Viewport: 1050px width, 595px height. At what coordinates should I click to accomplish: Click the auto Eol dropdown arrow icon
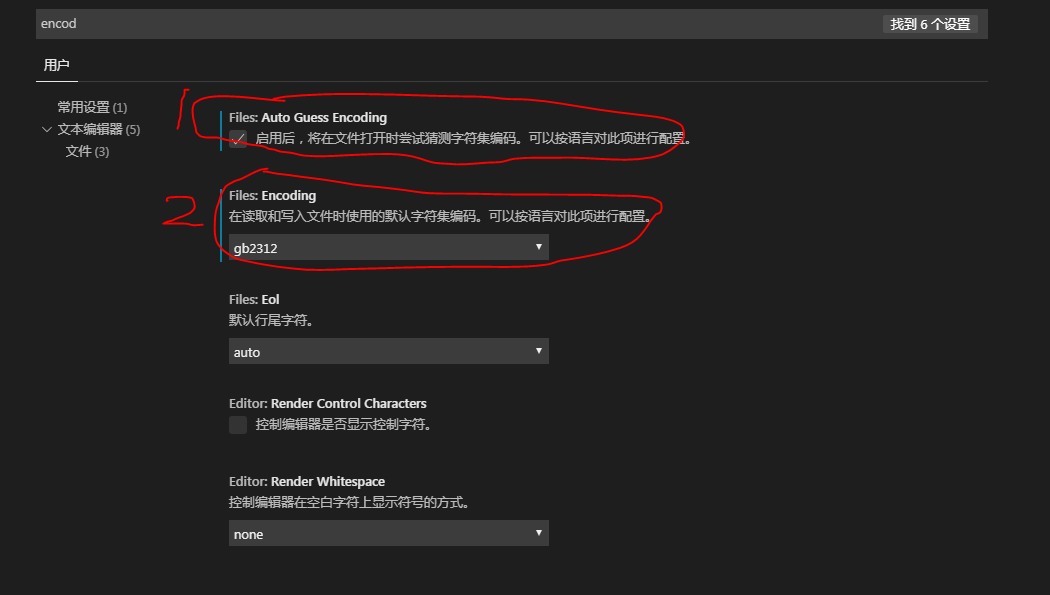coord(541,351)
